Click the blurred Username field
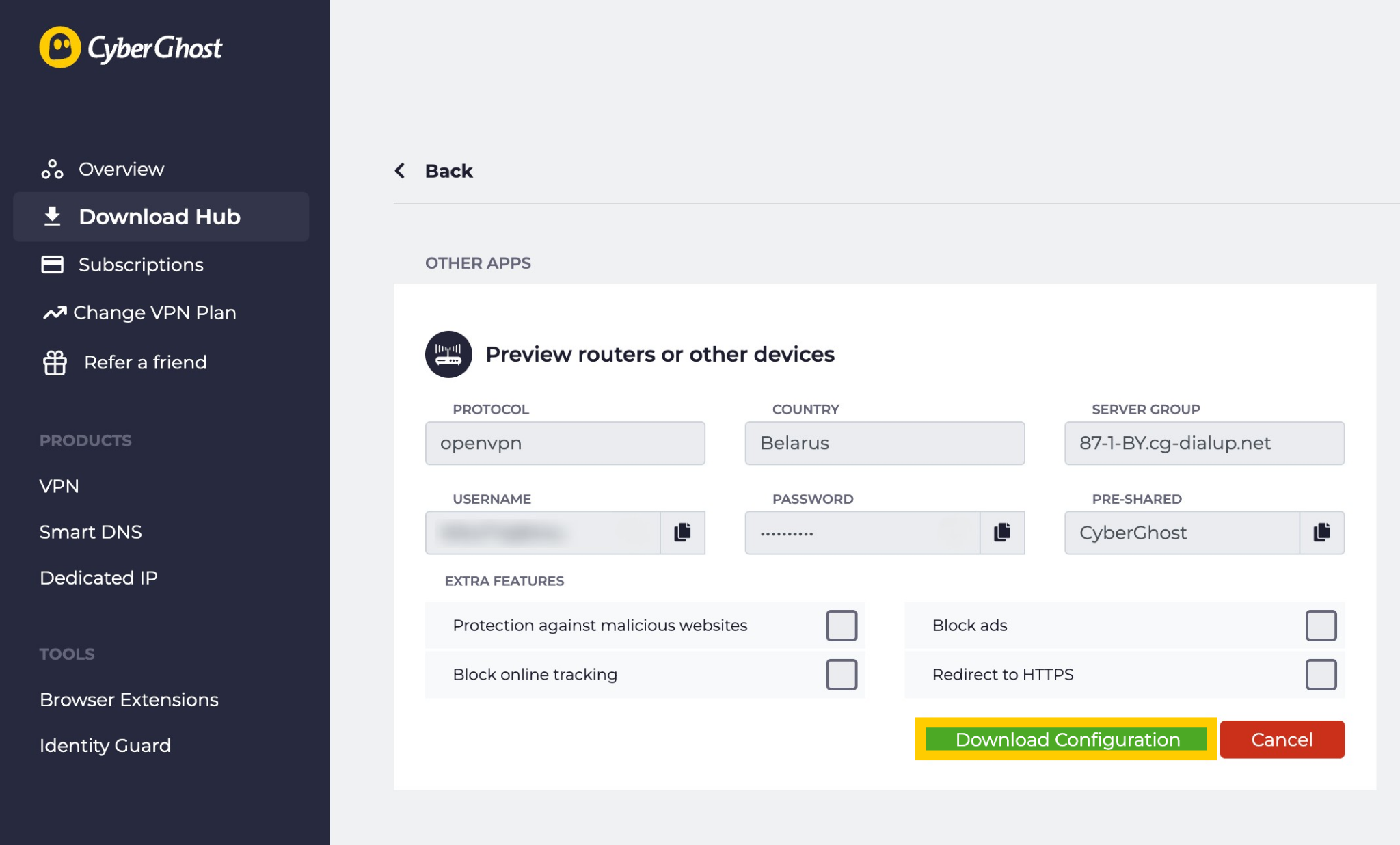Screen dimensions: 1400x845 click(543, 533)
